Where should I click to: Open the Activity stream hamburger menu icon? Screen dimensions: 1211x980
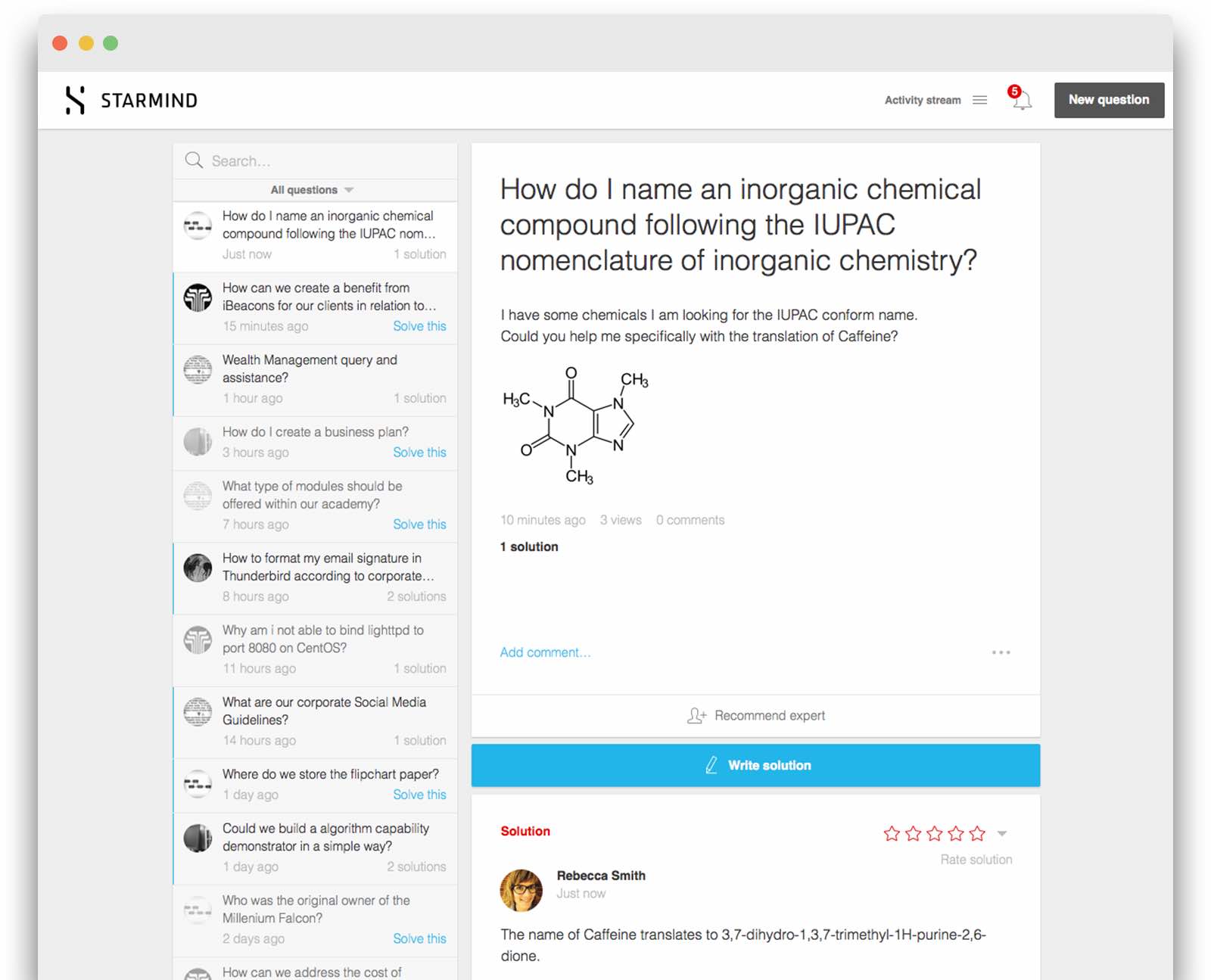(979, 100)
